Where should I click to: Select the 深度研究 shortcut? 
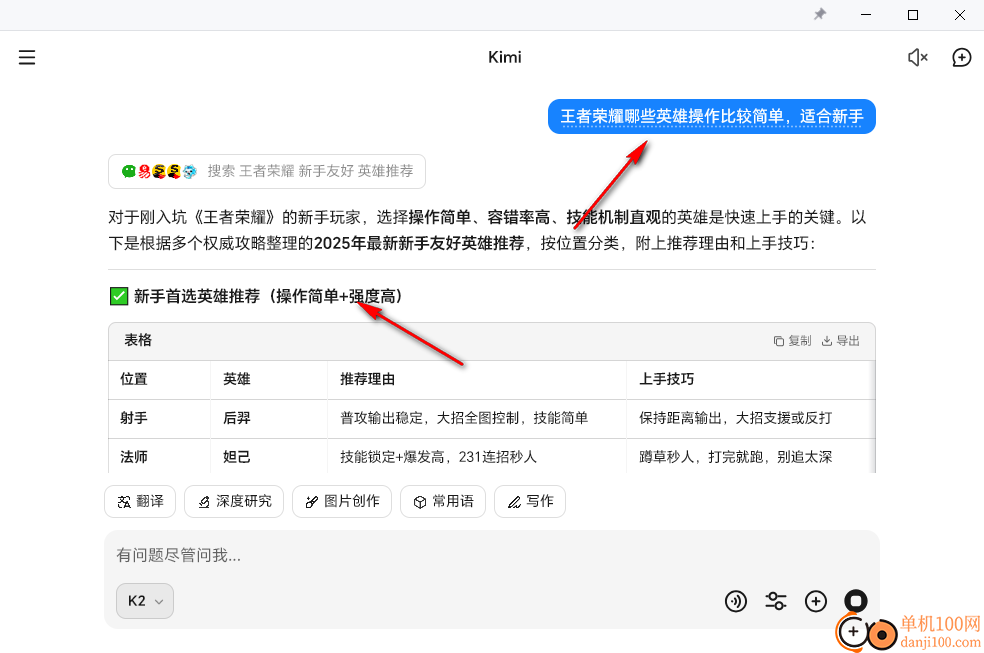(x=234, y=501)
